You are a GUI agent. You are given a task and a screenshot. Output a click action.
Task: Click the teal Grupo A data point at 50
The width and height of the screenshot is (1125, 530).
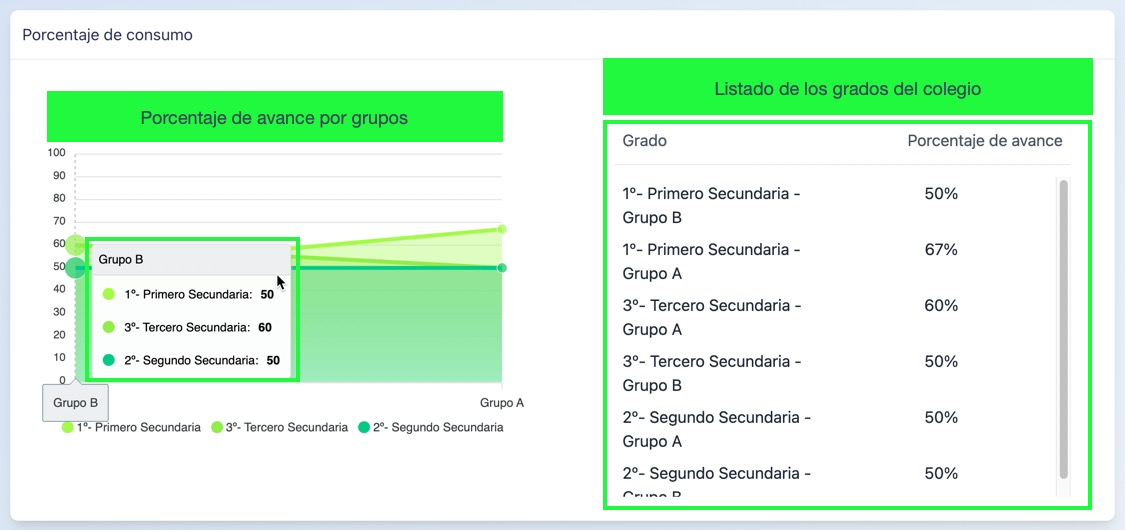coord(502,268)
